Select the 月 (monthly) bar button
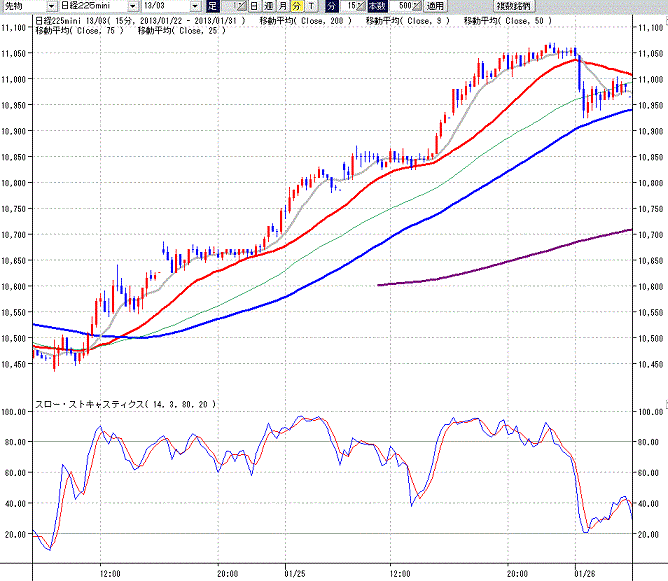Screen dimensions: 668x581 tap(283, 6)
